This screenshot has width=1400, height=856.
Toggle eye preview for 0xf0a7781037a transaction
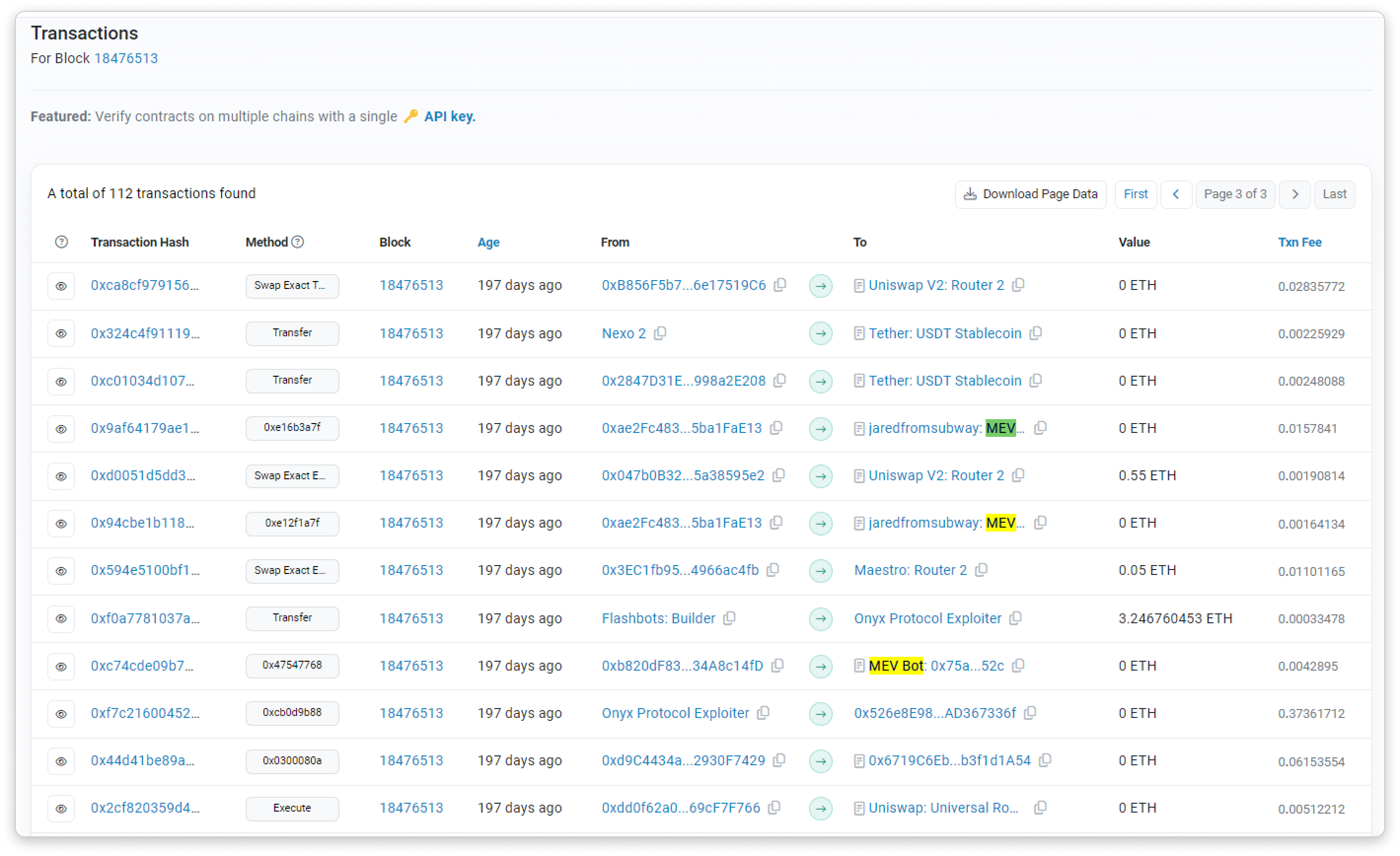[x=61, y=618]
